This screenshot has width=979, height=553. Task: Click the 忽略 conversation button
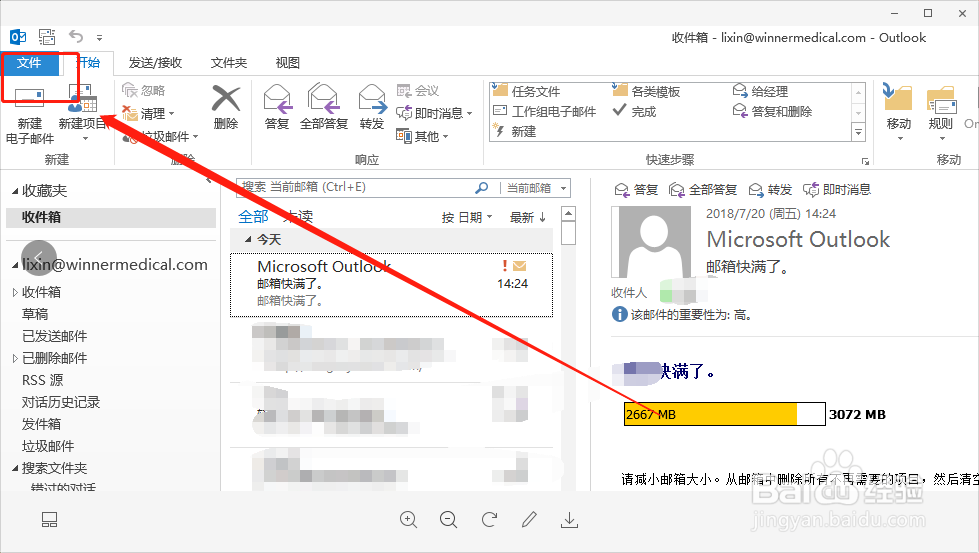coord(144,91)
